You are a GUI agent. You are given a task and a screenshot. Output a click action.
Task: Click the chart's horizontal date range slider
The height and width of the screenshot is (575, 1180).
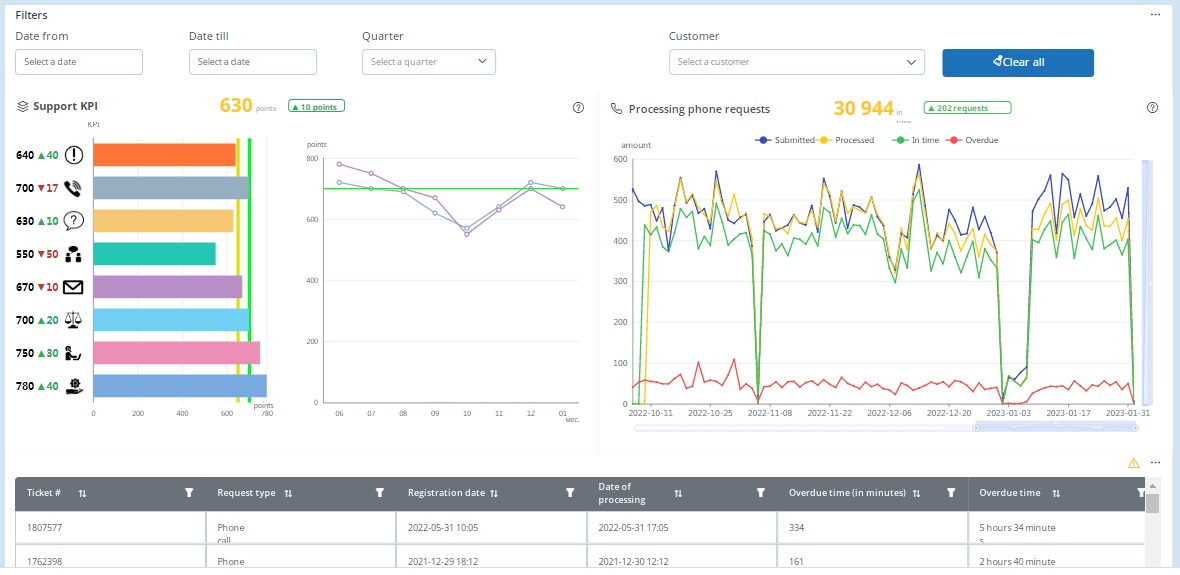click(1055, 428)
